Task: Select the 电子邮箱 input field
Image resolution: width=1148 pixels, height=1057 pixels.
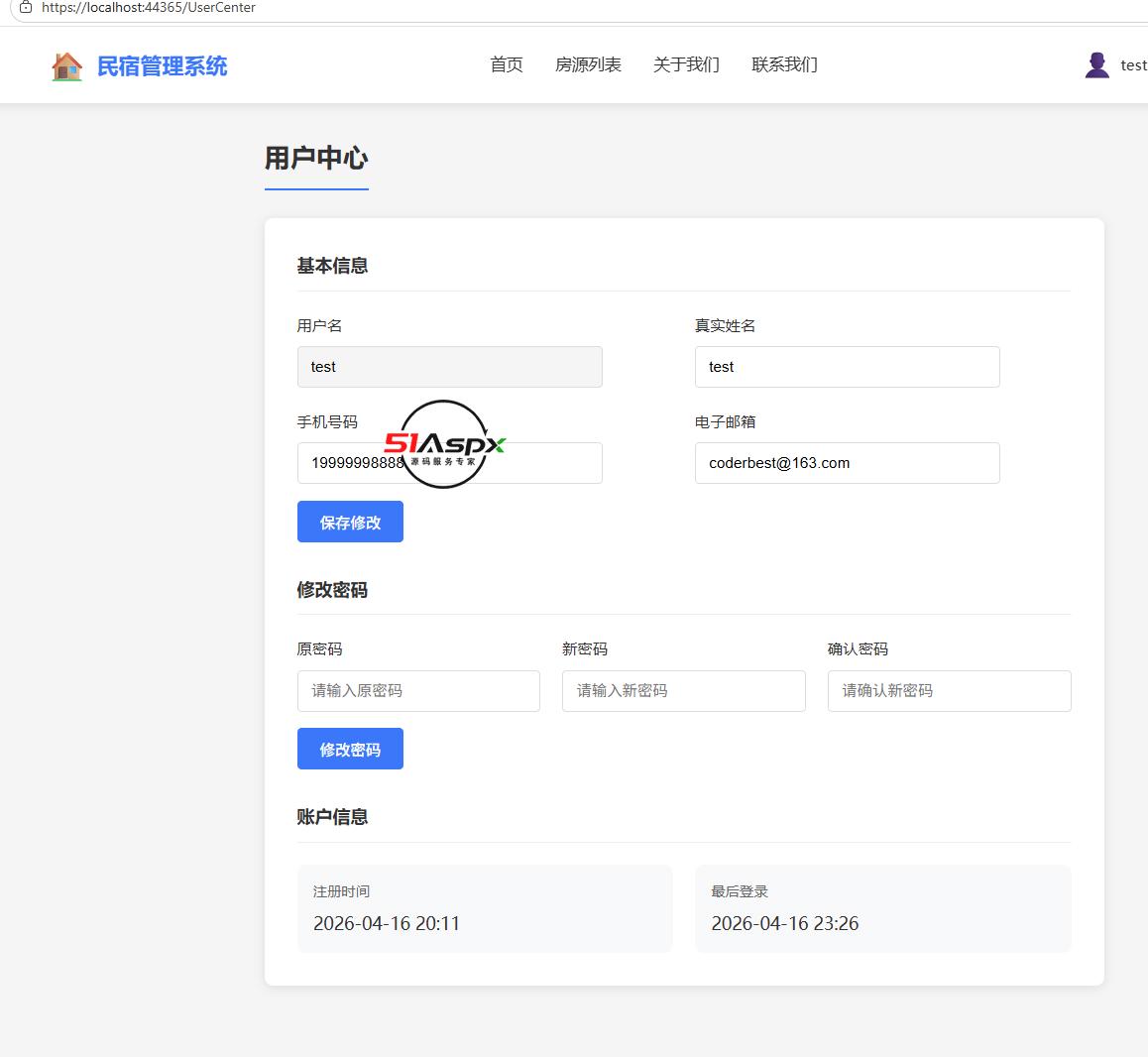Action: pyautogui.click(x=847, y=463)
